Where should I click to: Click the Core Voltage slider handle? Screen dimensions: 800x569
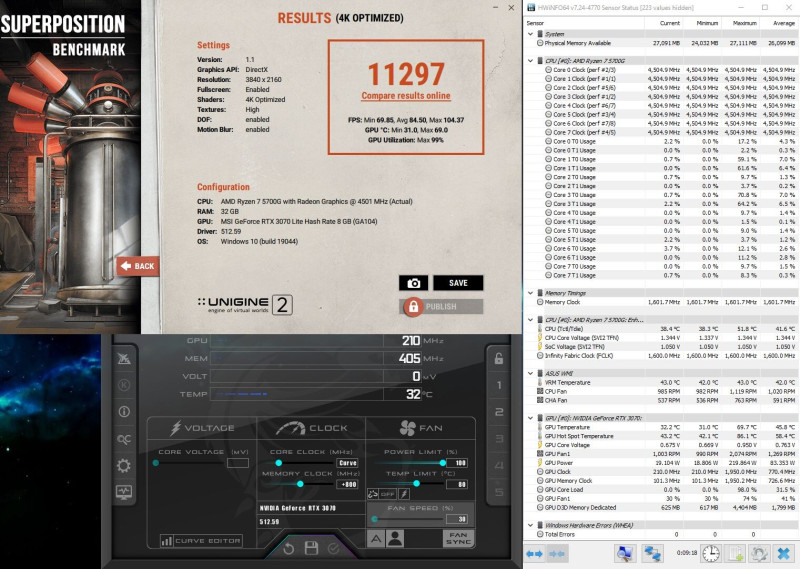156,463
